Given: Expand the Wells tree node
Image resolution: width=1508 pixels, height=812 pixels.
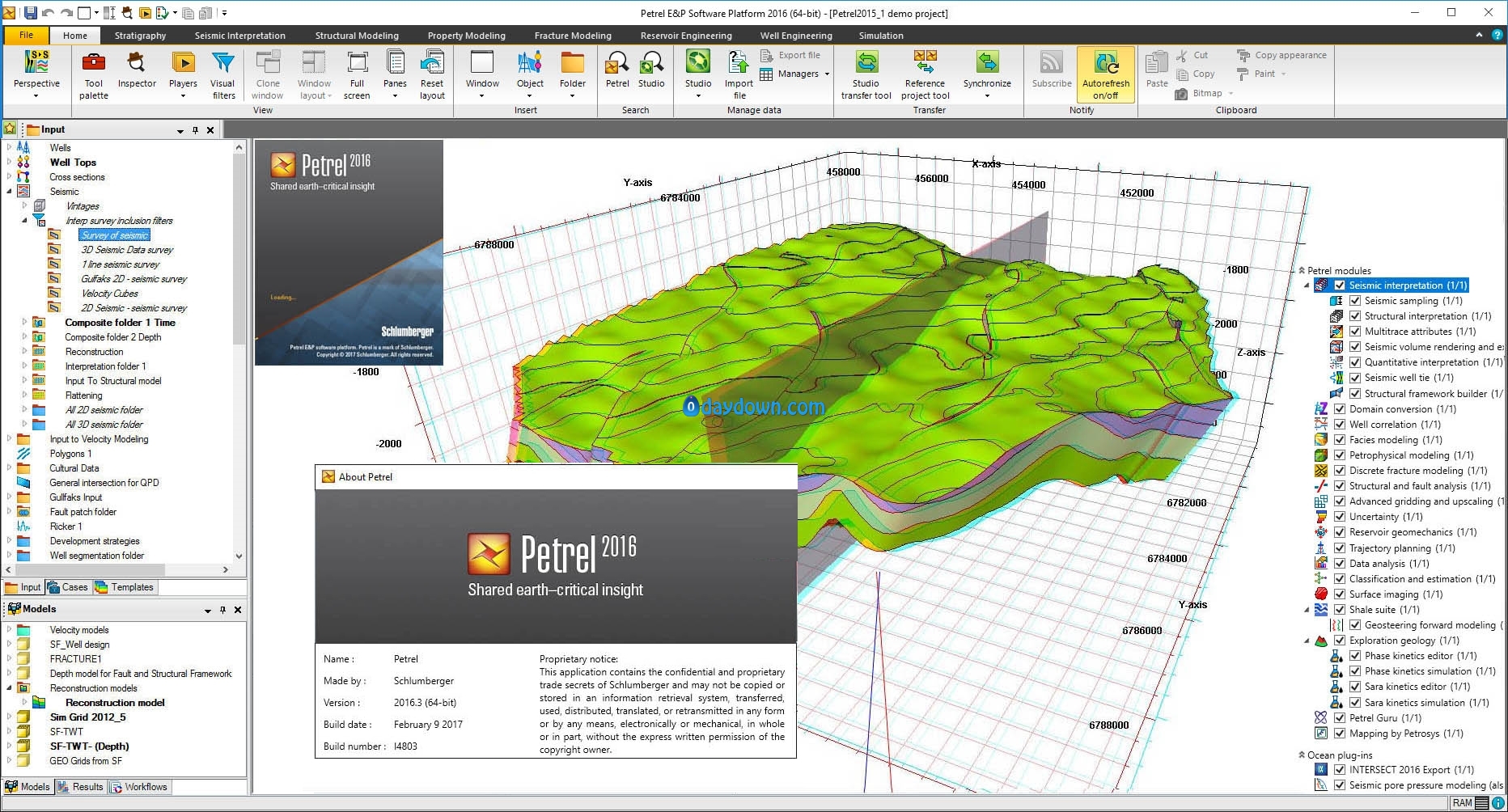Looking at the screenshot, I should (x=10, y=147).
